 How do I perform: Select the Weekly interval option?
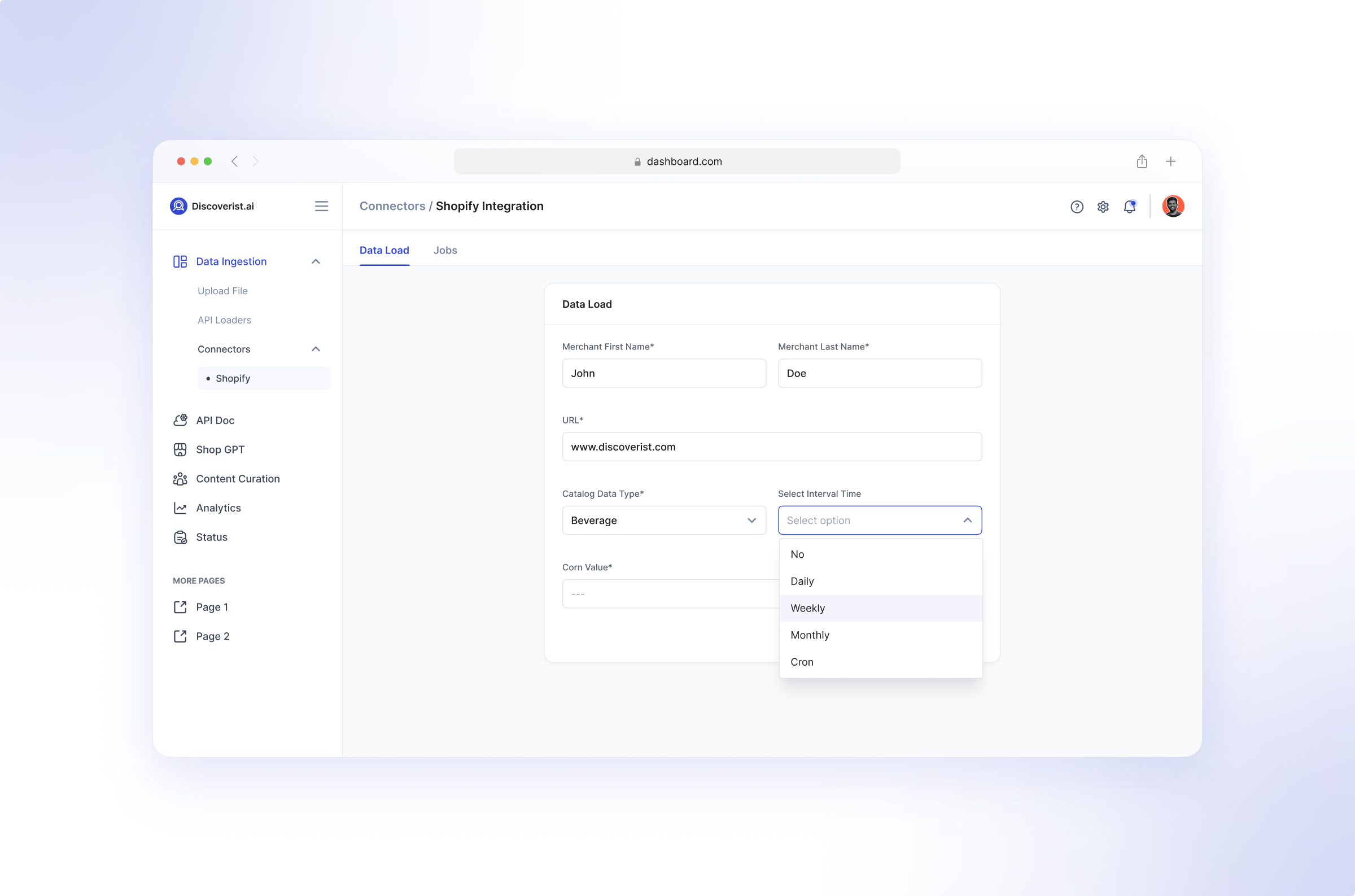point(807,608)
